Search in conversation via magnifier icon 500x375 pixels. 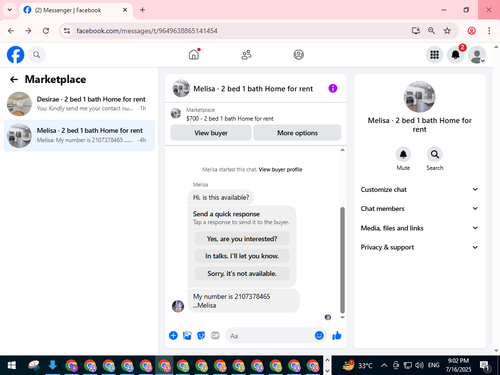pos(435,154)
